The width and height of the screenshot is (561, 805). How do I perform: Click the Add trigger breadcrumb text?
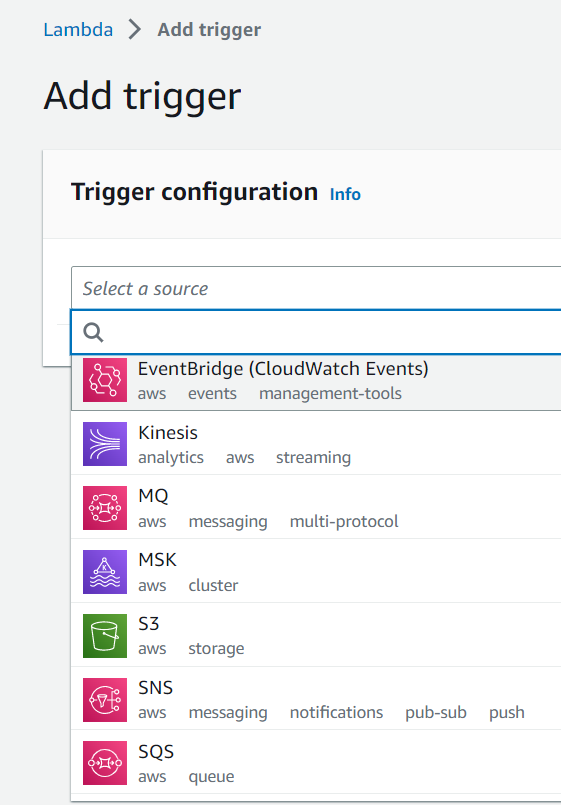[209, 30]
